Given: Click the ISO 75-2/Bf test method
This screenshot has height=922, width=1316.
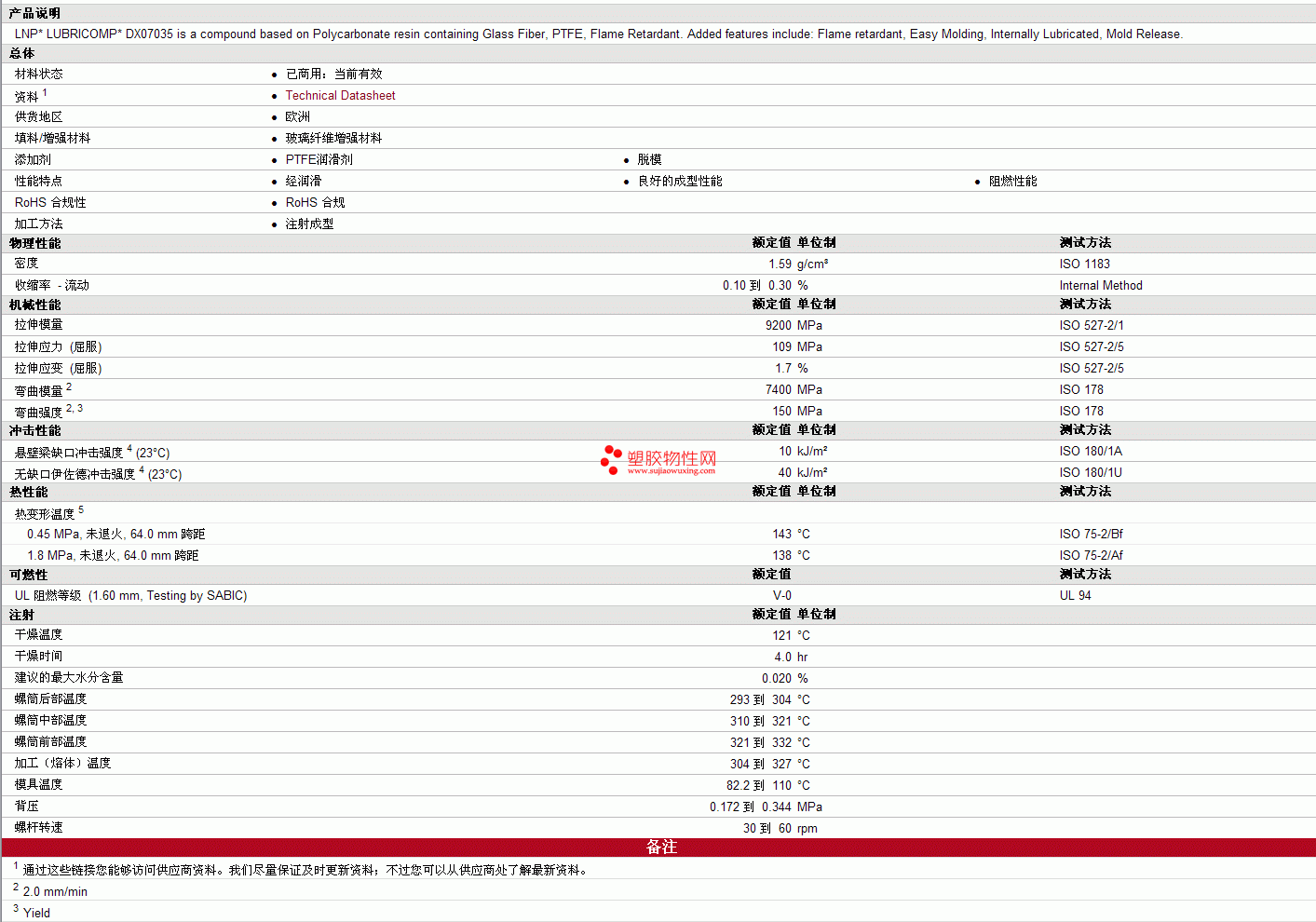Looking at the screenshot, I should click(1092, 534).
